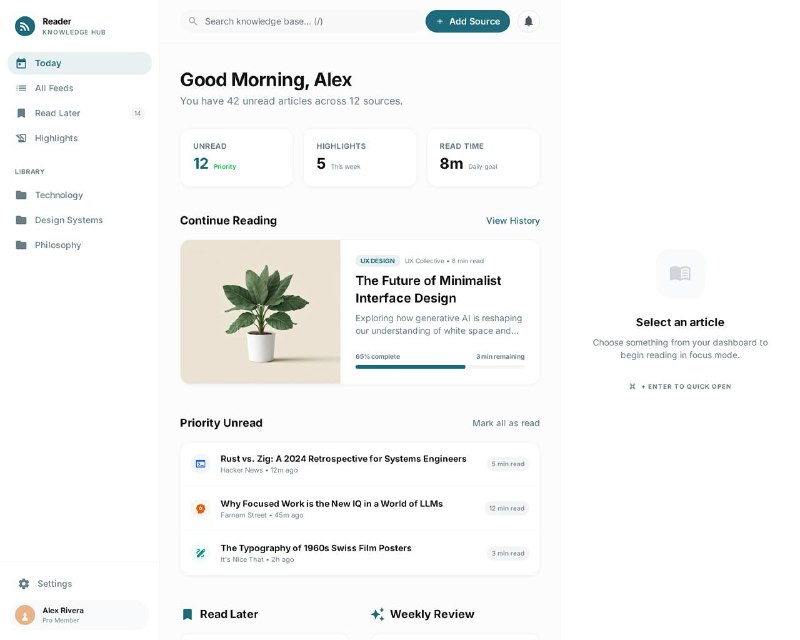800x640 pixels.
Task: Open the Today view
Action: [x=80, y=63]
